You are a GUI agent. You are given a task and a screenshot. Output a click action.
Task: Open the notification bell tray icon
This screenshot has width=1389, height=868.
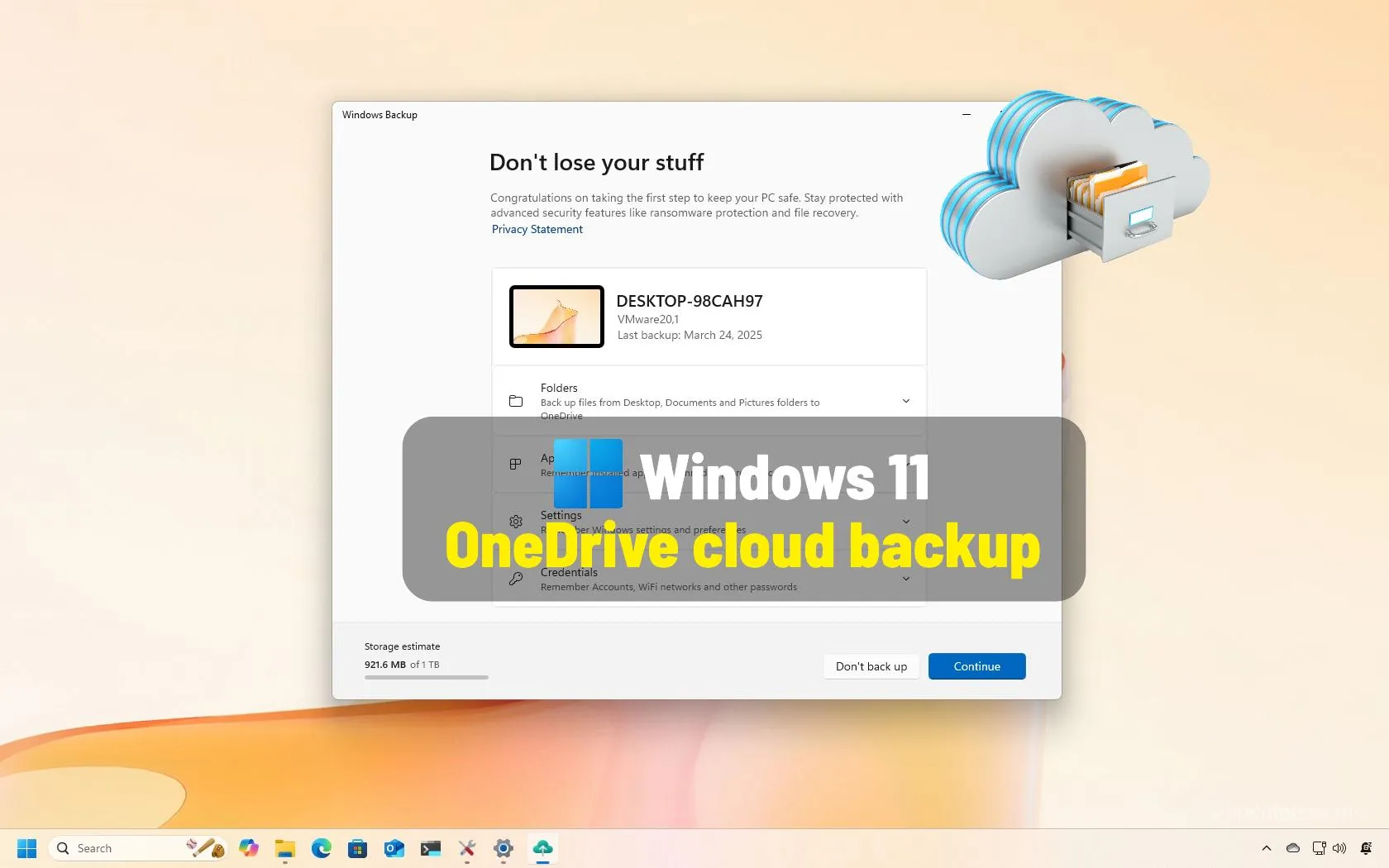1366,848
